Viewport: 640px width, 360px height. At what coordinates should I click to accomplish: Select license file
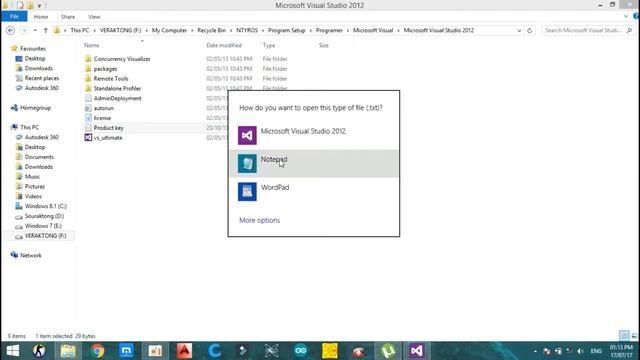102,118
